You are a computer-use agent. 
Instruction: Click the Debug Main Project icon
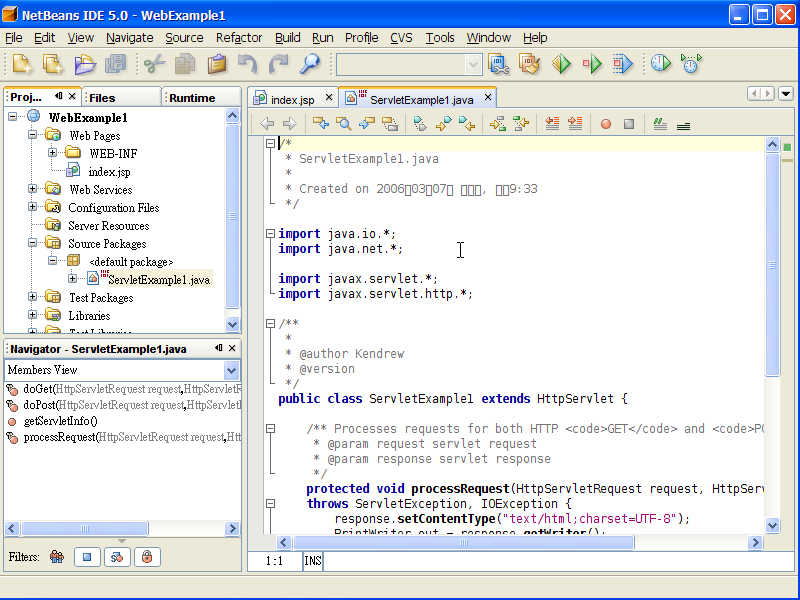click(592, 64)
